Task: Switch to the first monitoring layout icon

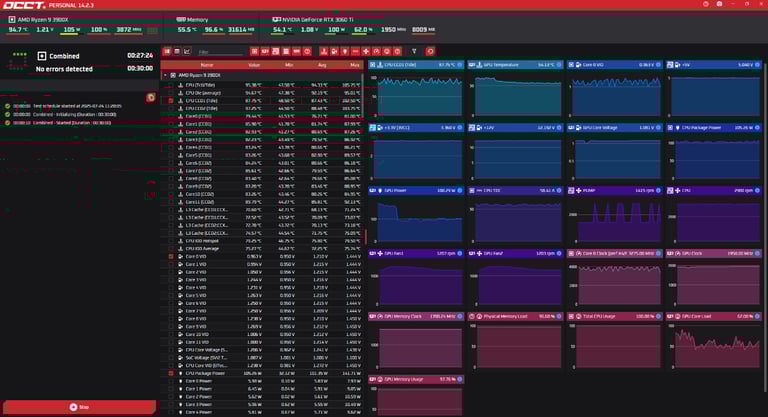Action: (167, 51)
